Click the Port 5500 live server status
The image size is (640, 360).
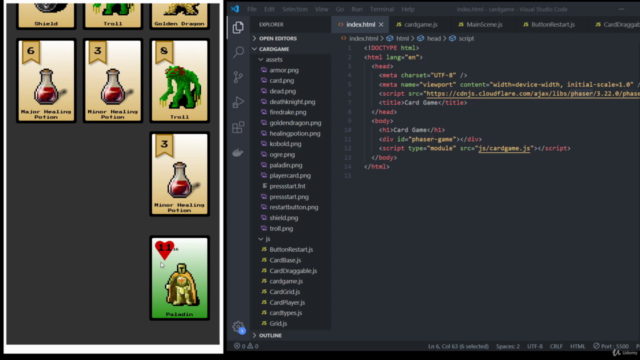611,346
